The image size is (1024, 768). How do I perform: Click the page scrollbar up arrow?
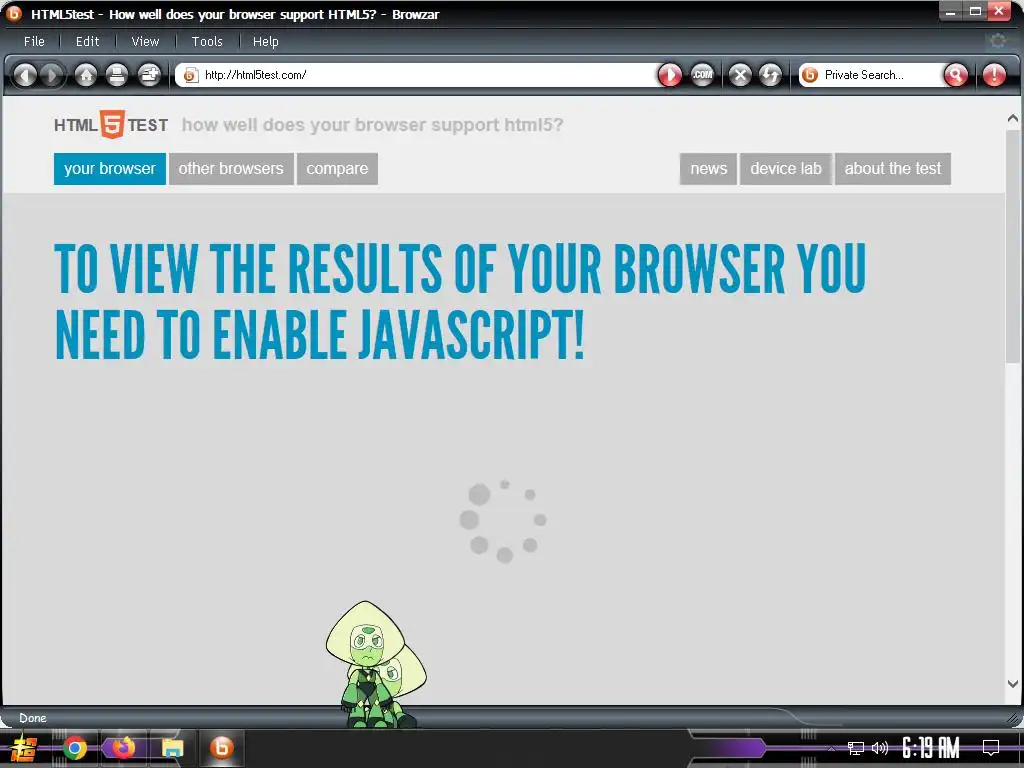(x=1012, y=118)
